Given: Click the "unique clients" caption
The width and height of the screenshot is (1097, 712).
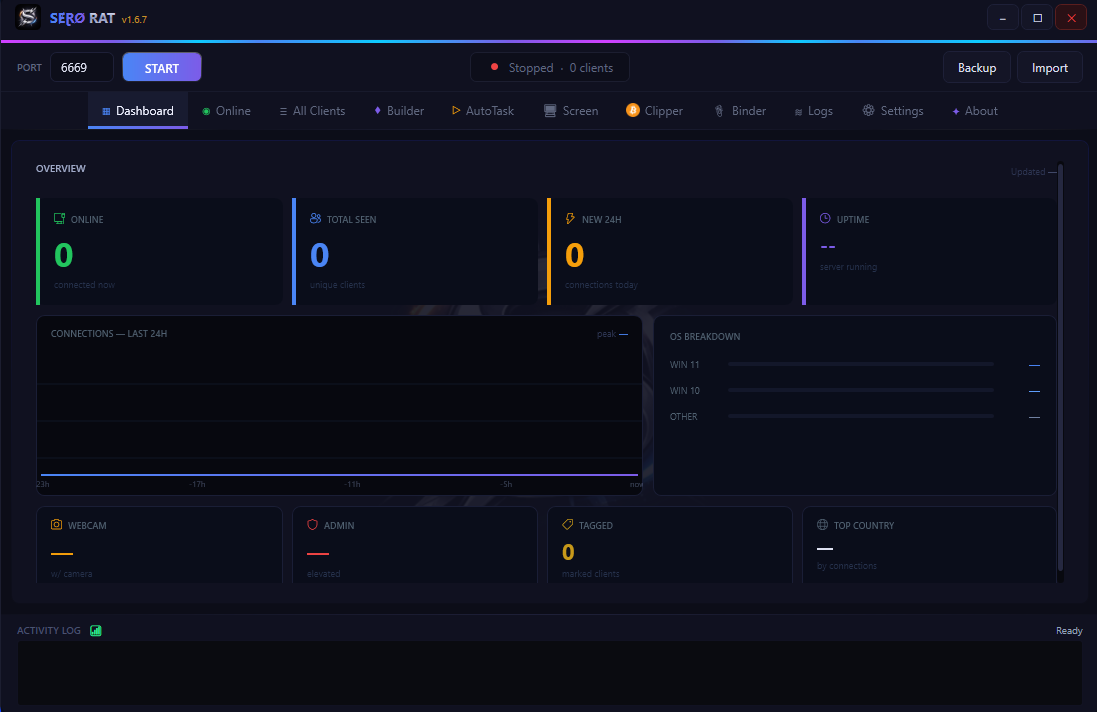Looking at the screenshot, I should point(337,285).
